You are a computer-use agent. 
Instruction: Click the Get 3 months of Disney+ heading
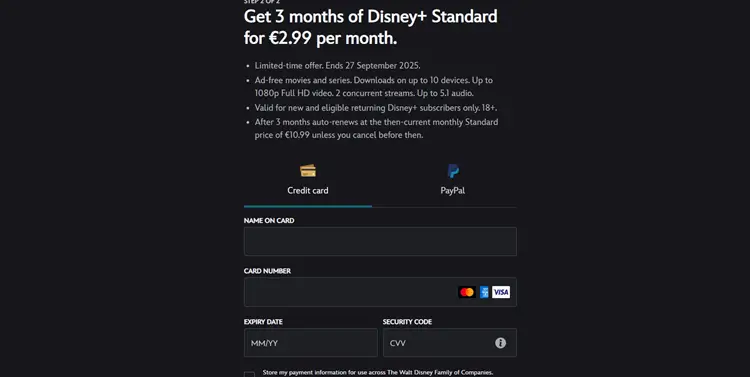[371, 27]
